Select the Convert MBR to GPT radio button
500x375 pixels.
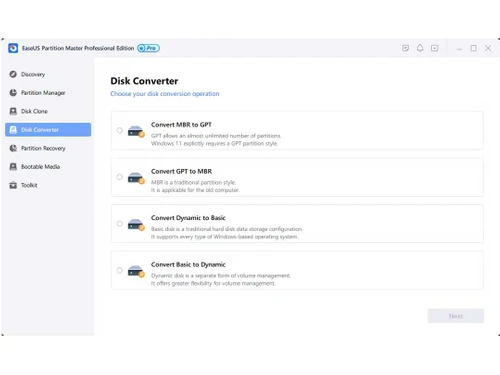(x=119, y=130)
